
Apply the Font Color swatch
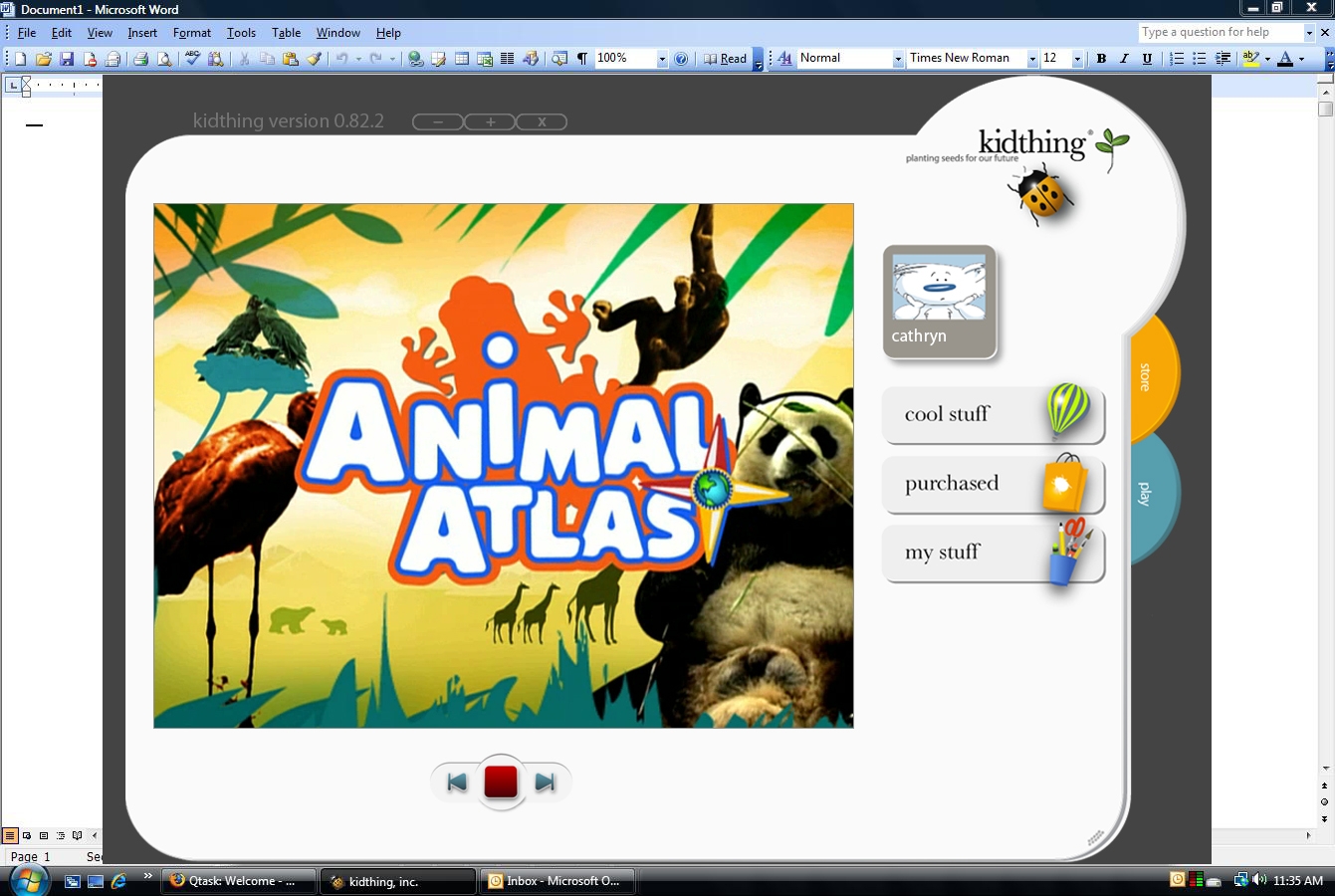pyautogui.click(x=1285, y=59)
